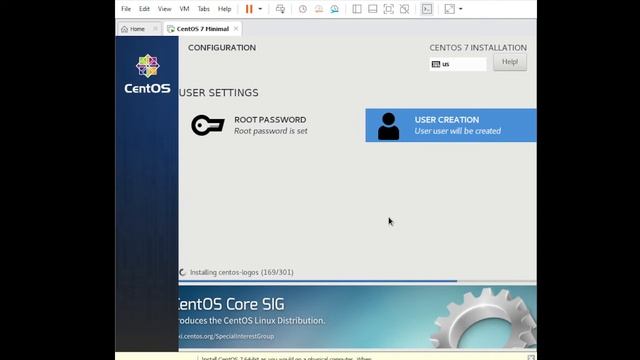
Task: Click the CentOS logo in sidebar
Action: click(147, 74)
